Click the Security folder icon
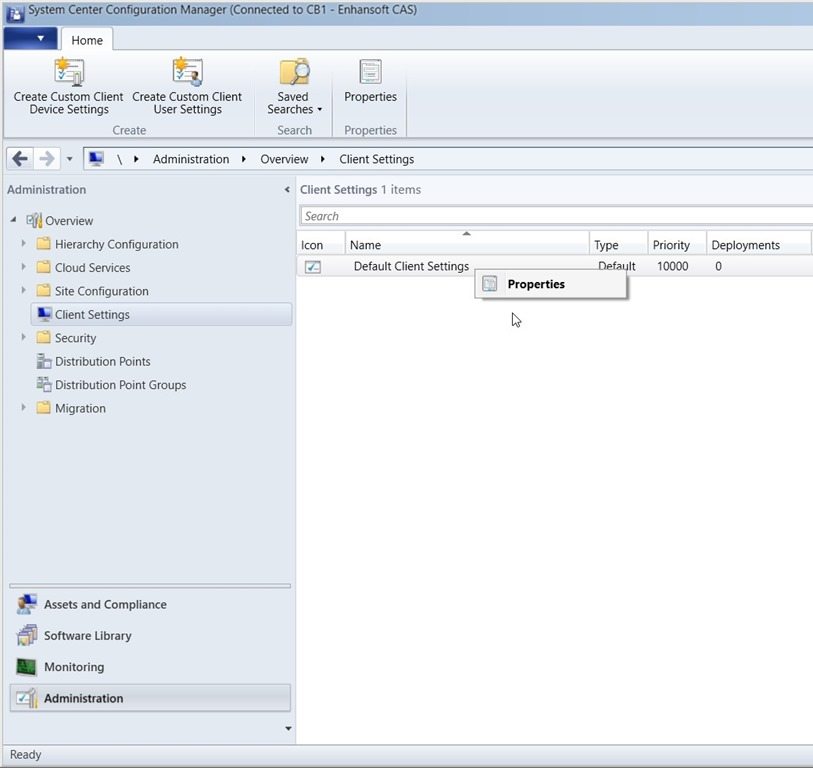813x768 pixels. tap(44, 338)
